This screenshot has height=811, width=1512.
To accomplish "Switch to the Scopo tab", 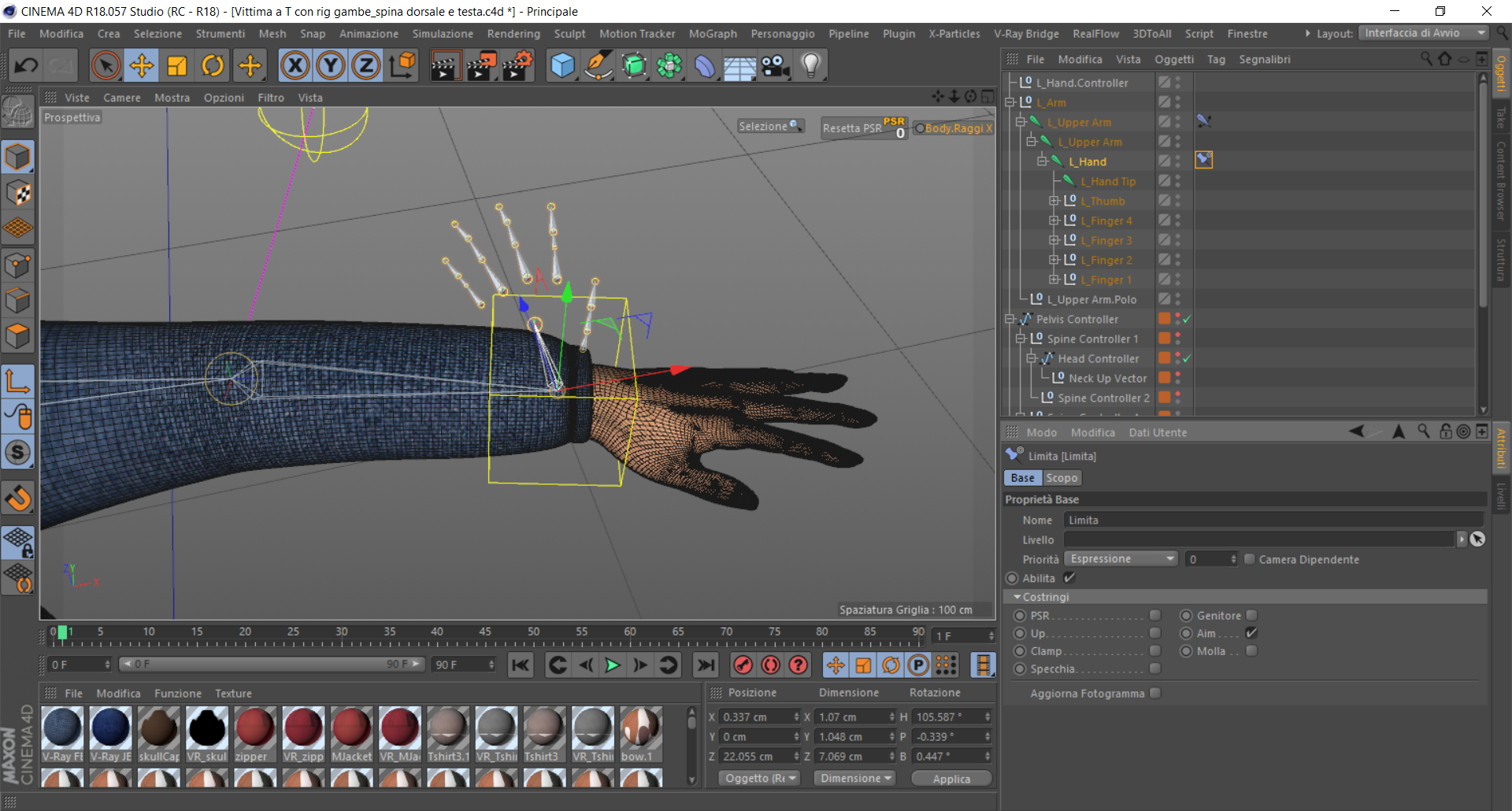I will pos(1062,478).
